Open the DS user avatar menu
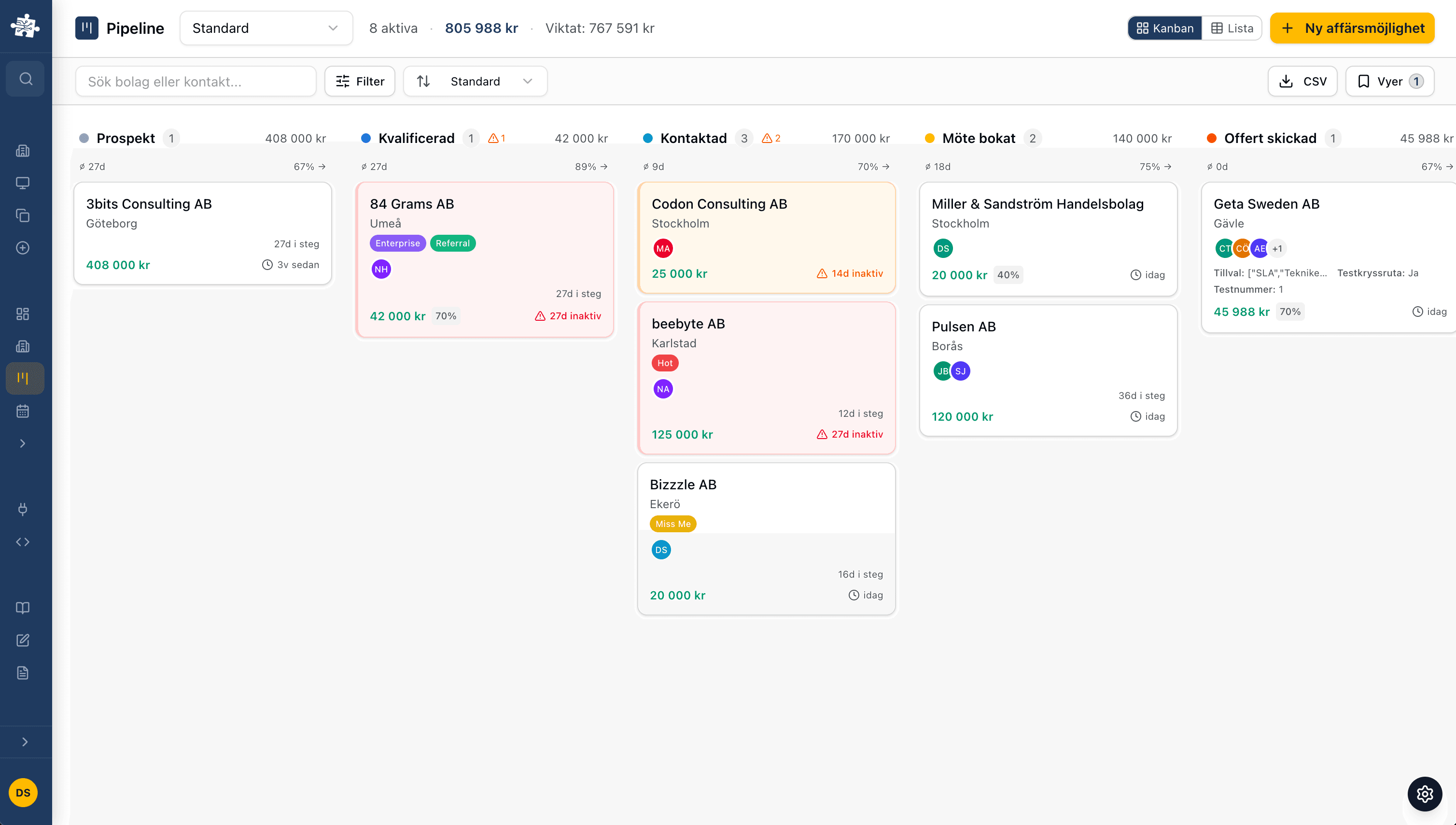The height and width of the screenshot is (825, 1456). 23,793
